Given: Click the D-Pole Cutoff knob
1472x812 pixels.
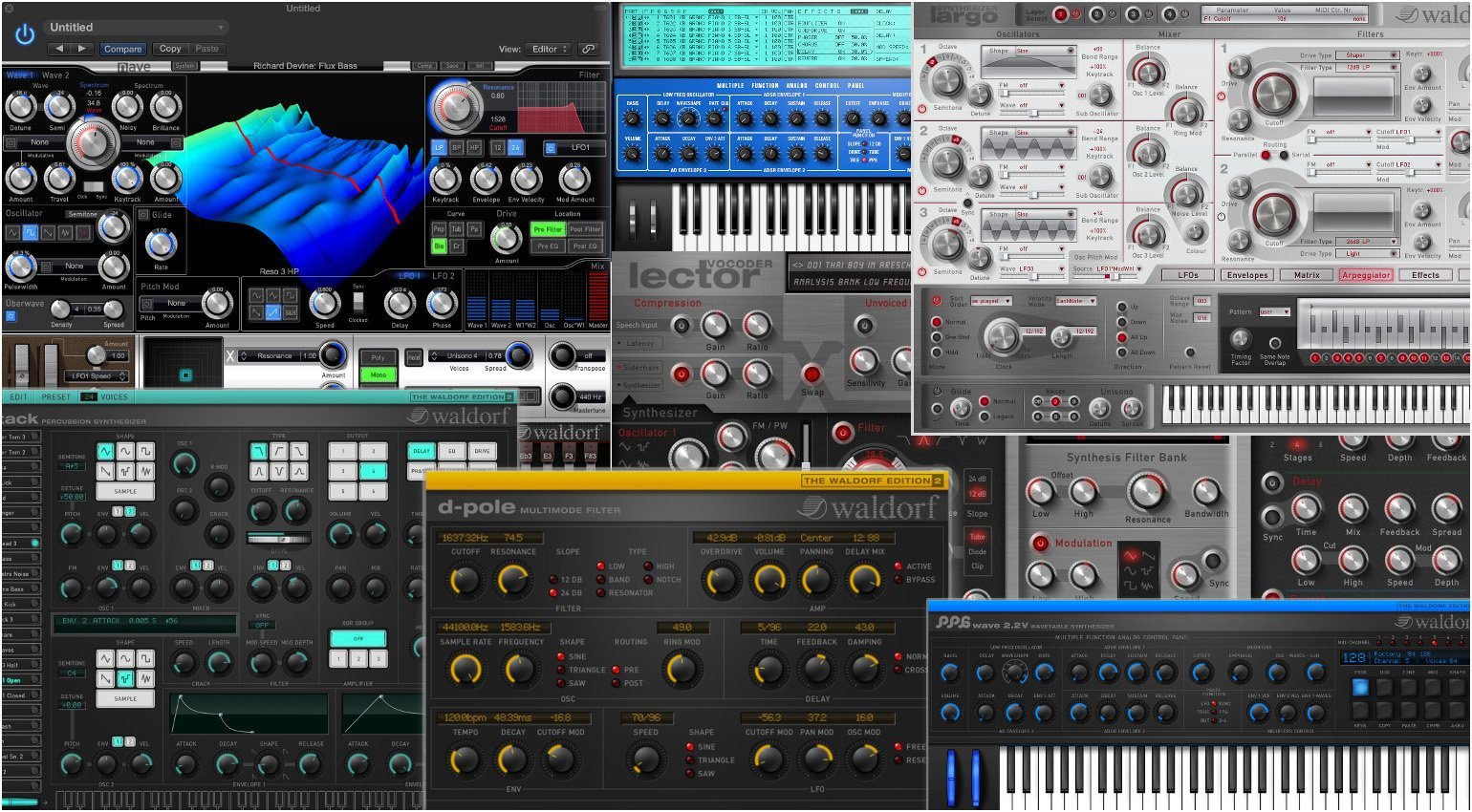Looking at the screenshot, I should (465, 579).
